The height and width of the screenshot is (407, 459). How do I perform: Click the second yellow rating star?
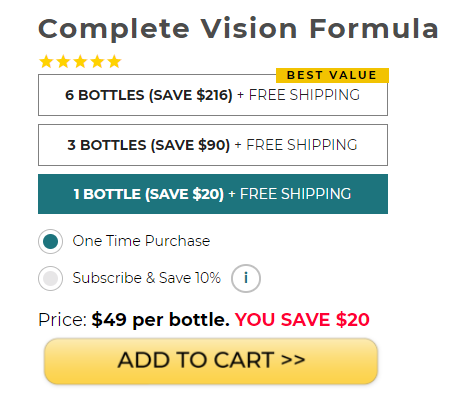[63, 62]
